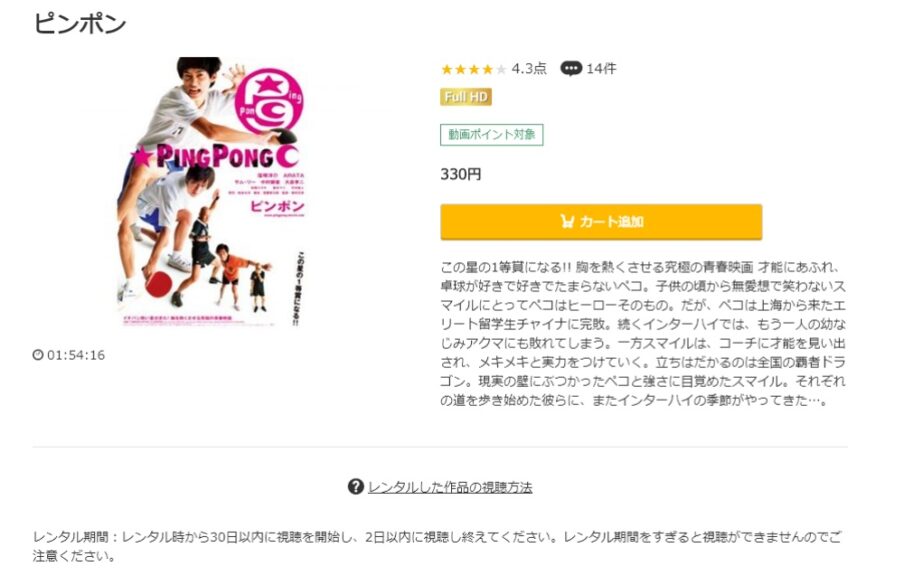Image resolution: width=904 pixels, height=585 pixels.
Task: Click the ピンポン page title
Action: pyautogui.click(x=80, y=24)
